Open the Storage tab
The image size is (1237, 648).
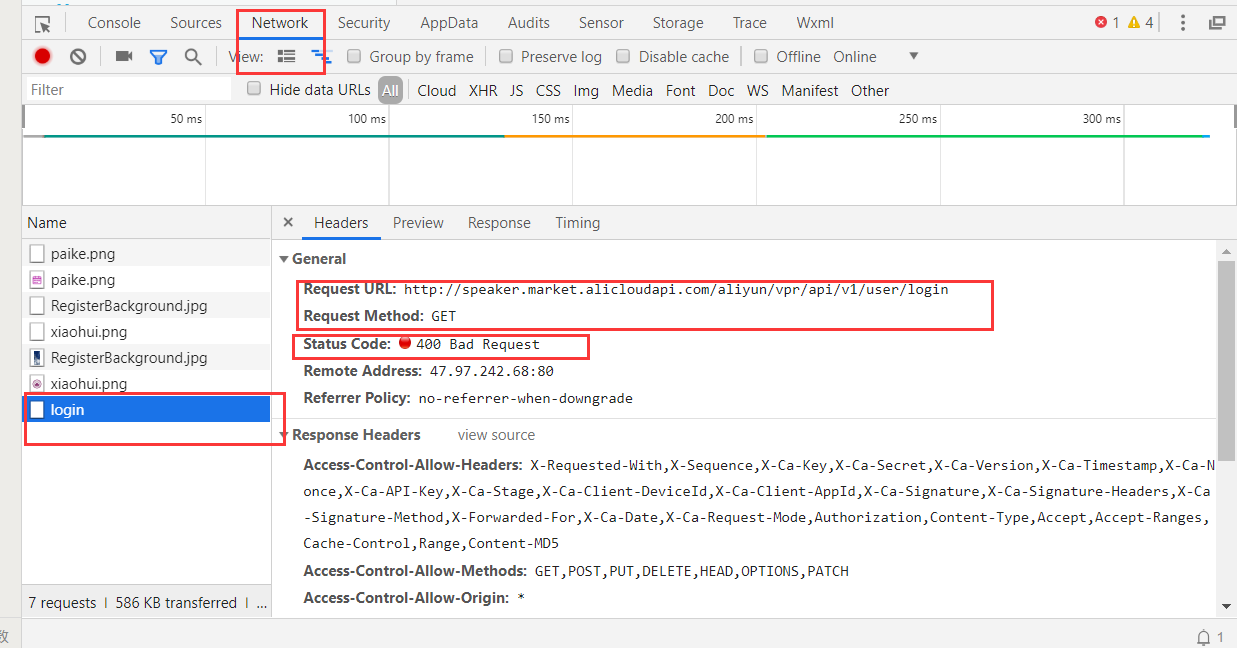point(678,23)
